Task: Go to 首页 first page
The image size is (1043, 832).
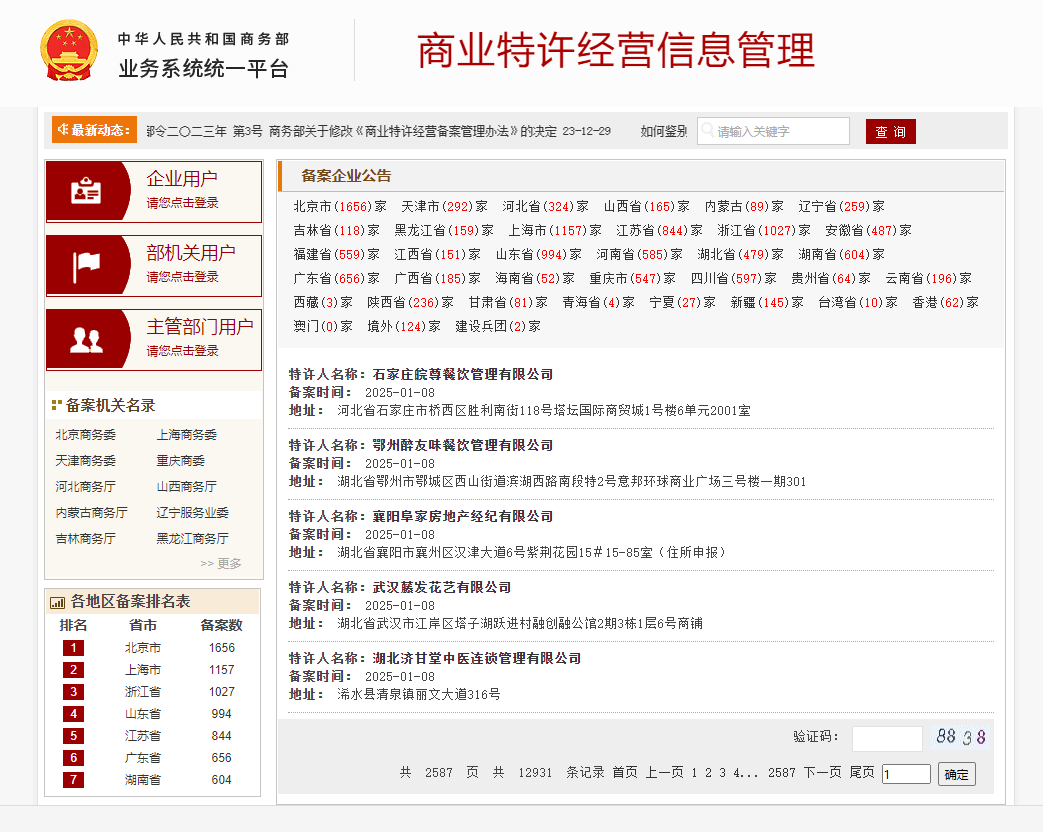Action: (625, 772)
